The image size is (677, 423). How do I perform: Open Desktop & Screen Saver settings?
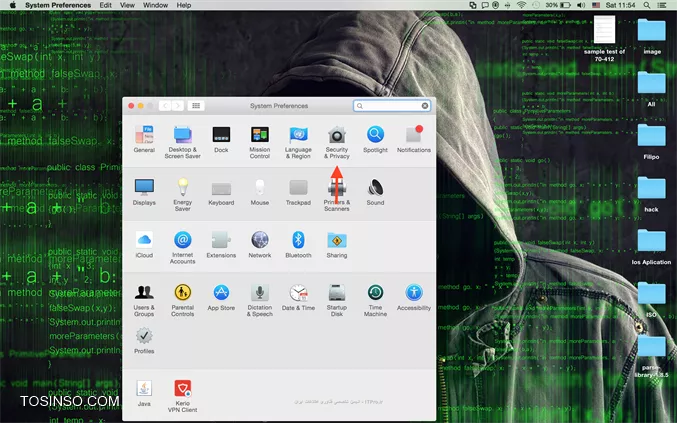(x=183, y=142)
